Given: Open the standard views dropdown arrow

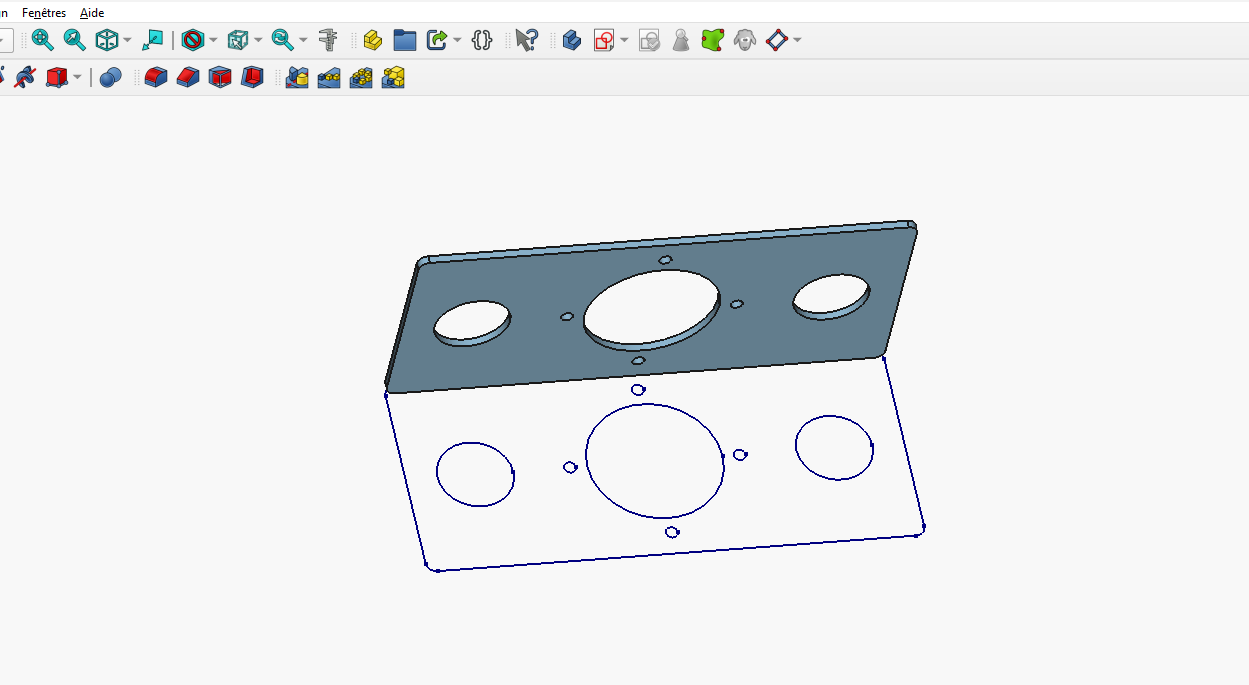Looking at the screenshot, I should (x=127, y=40).
